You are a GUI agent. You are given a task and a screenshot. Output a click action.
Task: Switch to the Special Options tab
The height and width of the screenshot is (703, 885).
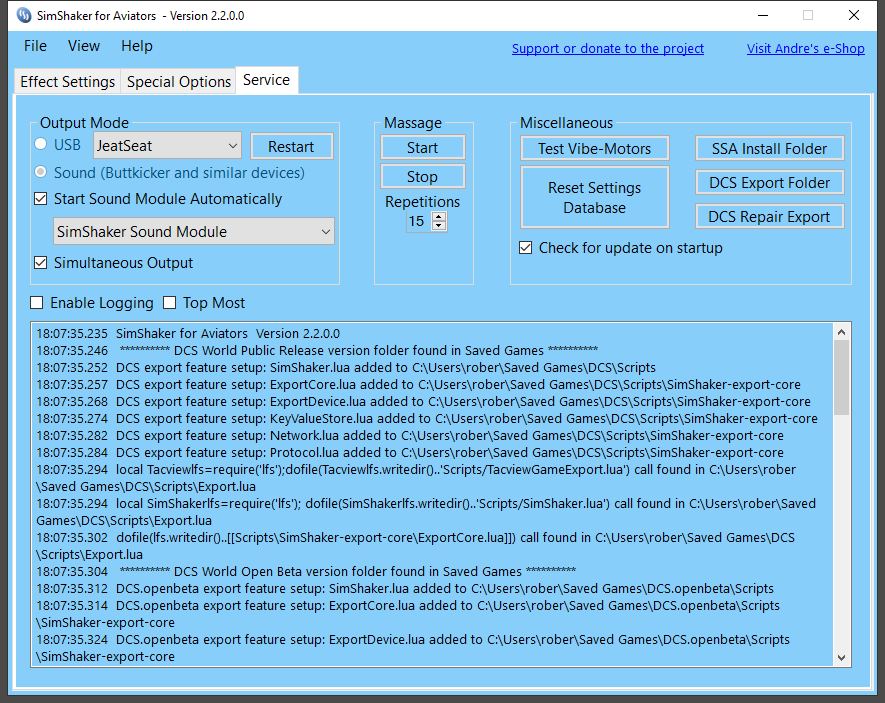tap(179, 82)
